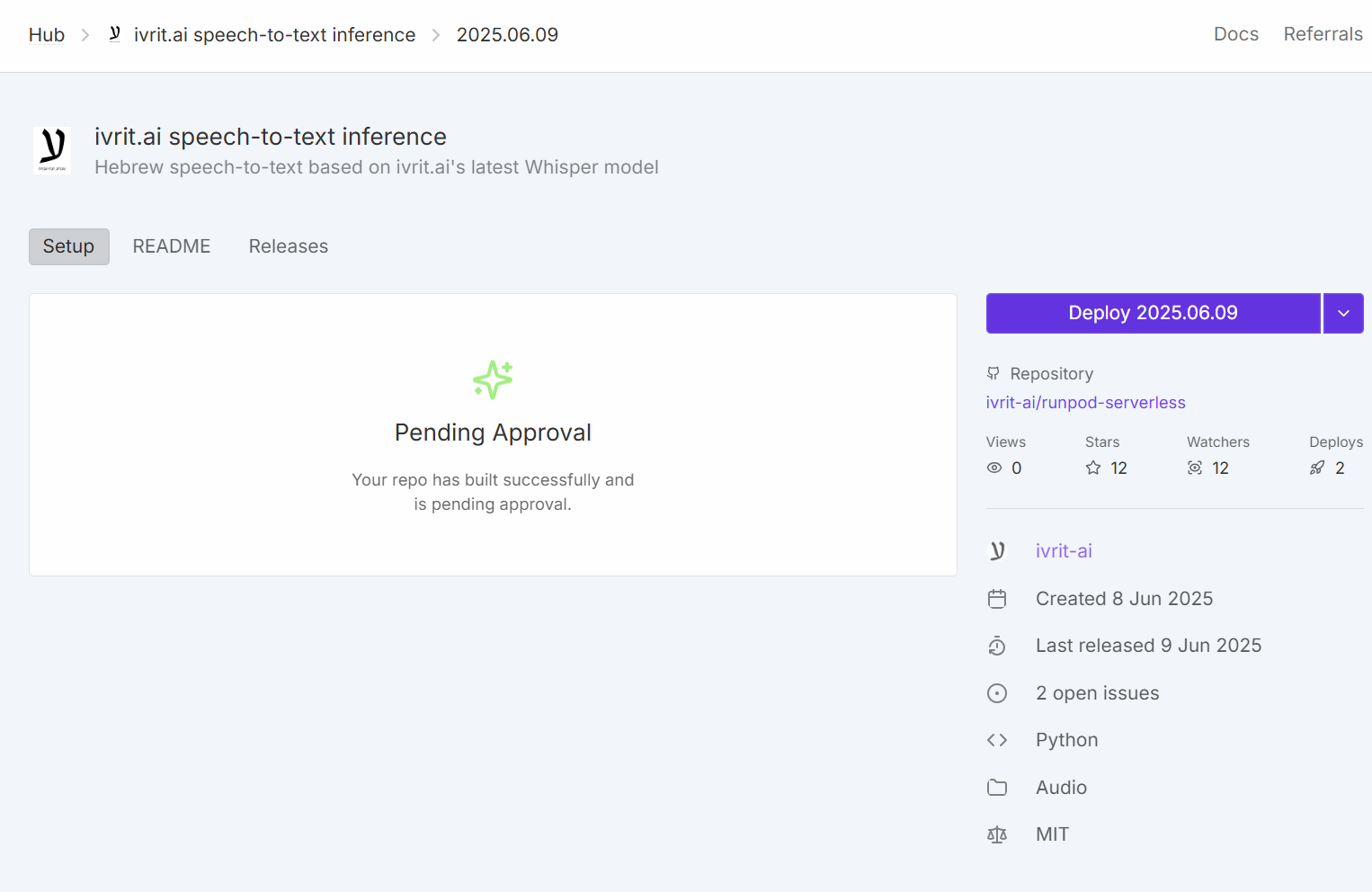Screen dimensions: 1372x892
Task: Click the chevron after Hub in breadcrumb
Action: point(85,35)
